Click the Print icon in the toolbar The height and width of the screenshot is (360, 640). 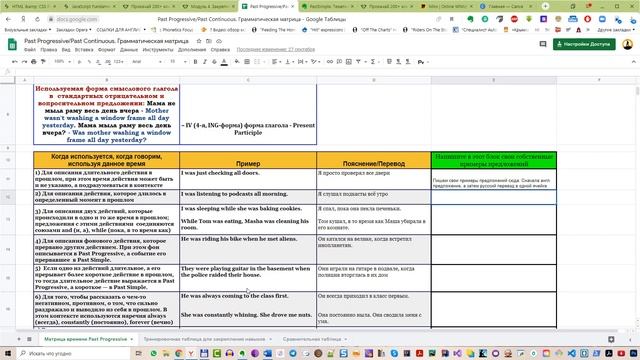33,62
